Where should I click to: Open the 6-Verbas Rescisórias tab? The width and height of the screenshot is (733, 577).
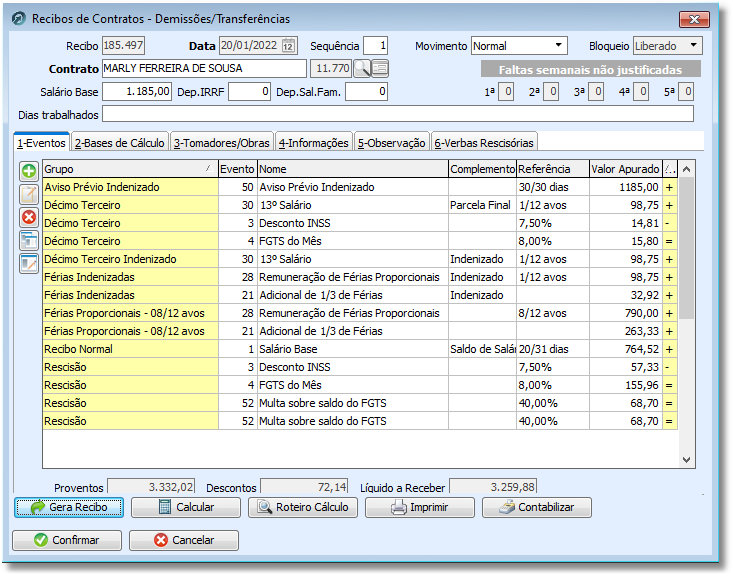click(484, 143)
